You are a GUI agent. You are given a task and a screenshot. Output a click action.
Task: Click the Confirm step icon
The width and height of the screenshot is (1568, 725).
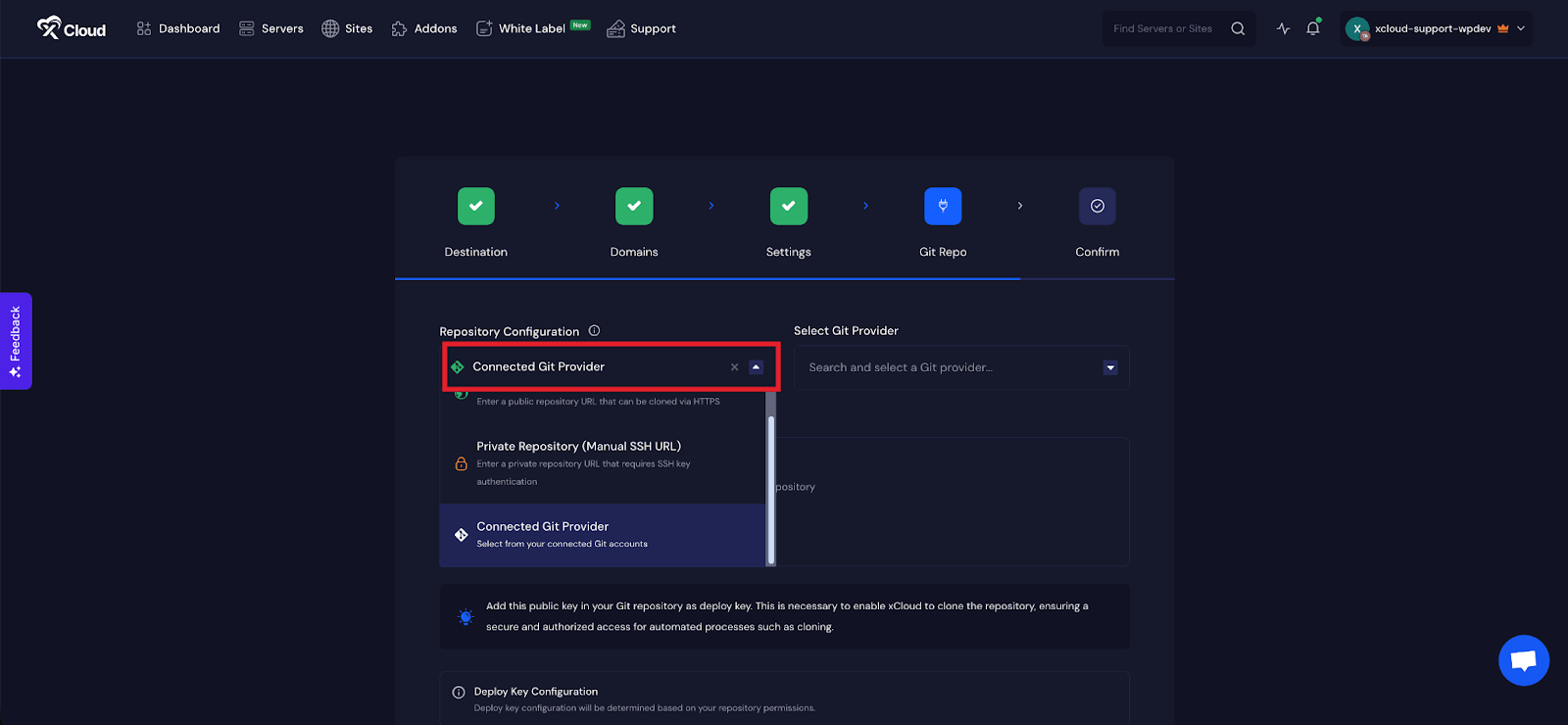[x=1097, y=206]
